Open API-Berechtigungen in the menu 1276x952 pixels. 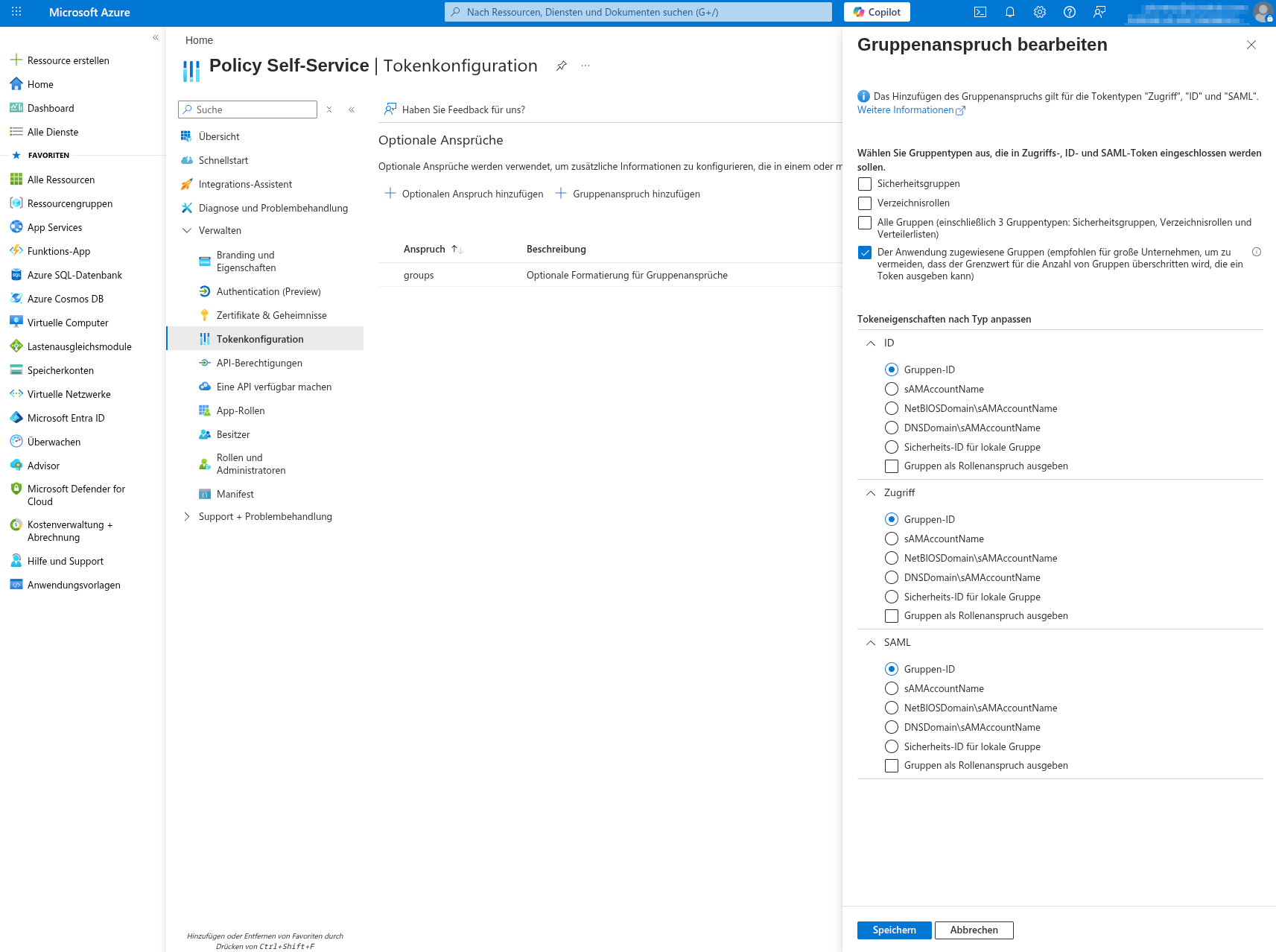pyautogui.click(x=259, y=363)
